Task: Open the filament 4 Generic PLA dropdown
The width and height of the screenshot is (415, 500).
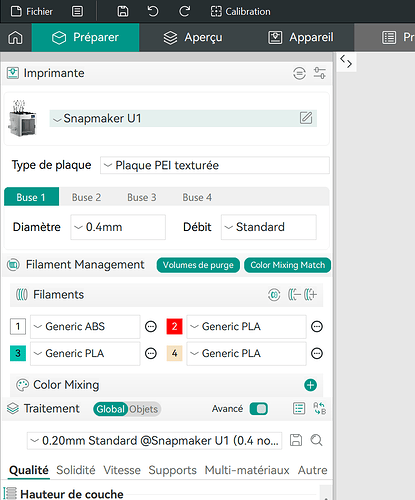Action: pyautogui.click(x=246, y=354)
